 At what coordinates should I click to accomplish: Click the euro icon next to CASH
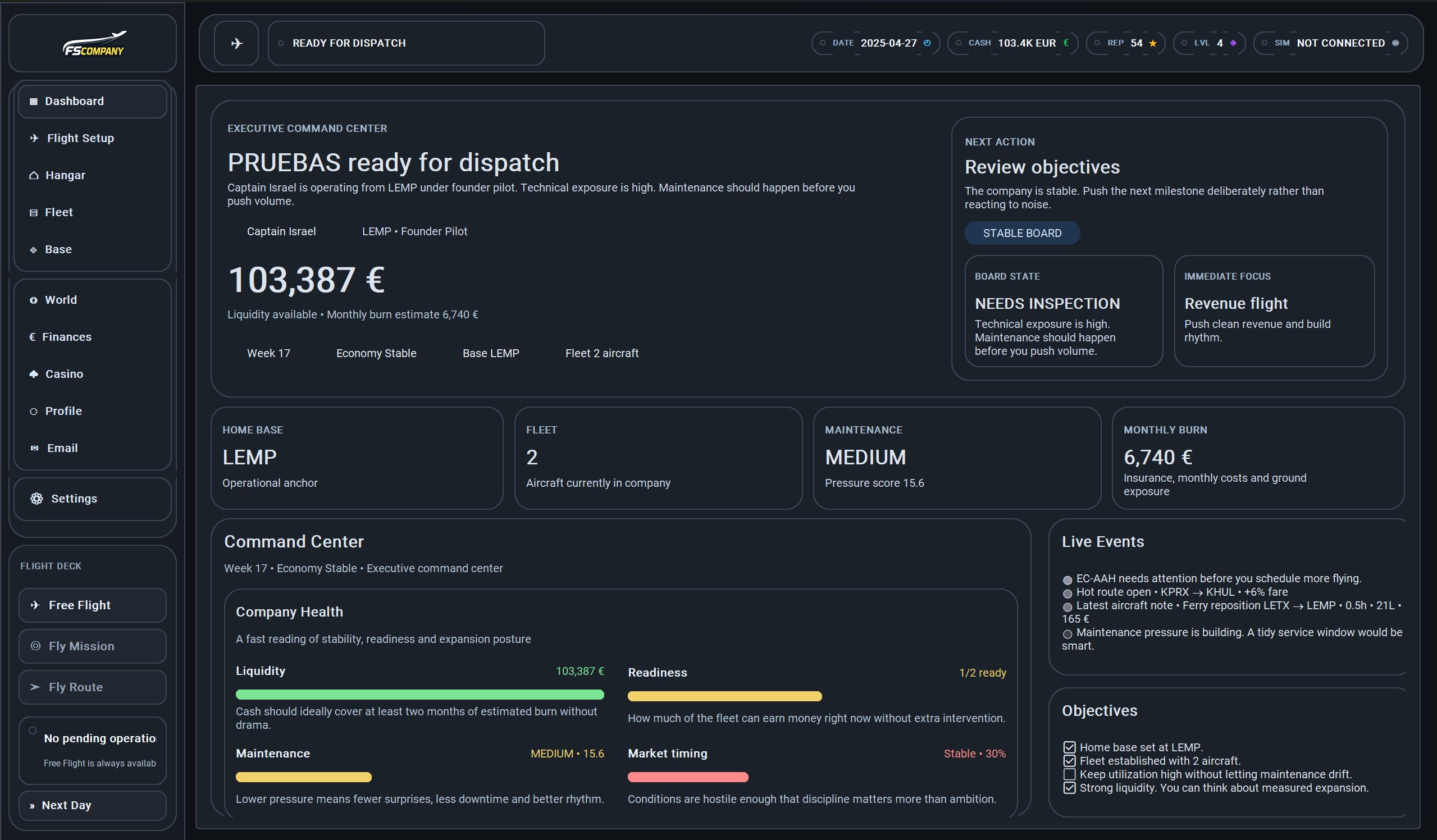coord(1065,43)
